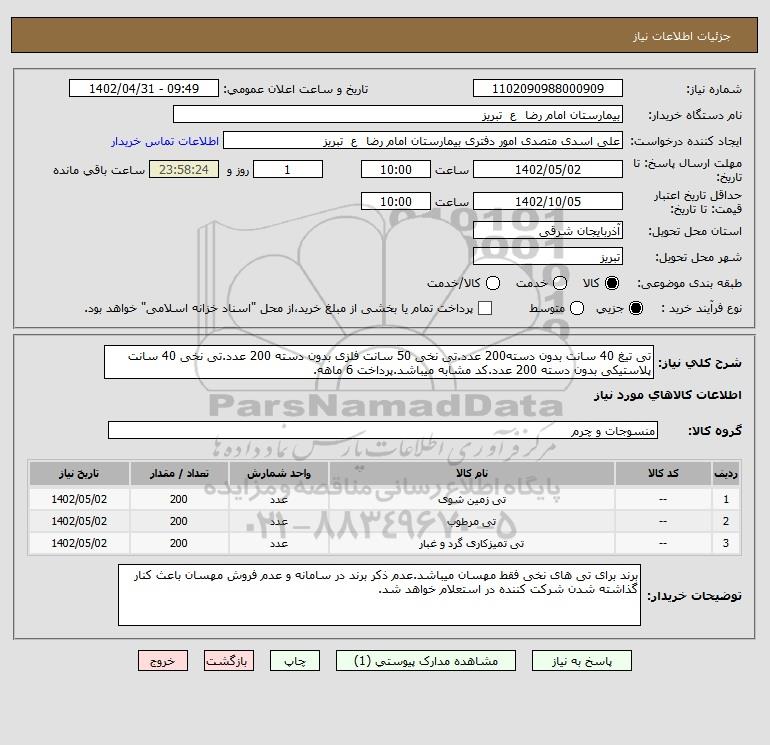Click the جزئیات اطلاعات نیاز page title
Viewport: 770px width, 745px height.
click(x=682, y=37)
